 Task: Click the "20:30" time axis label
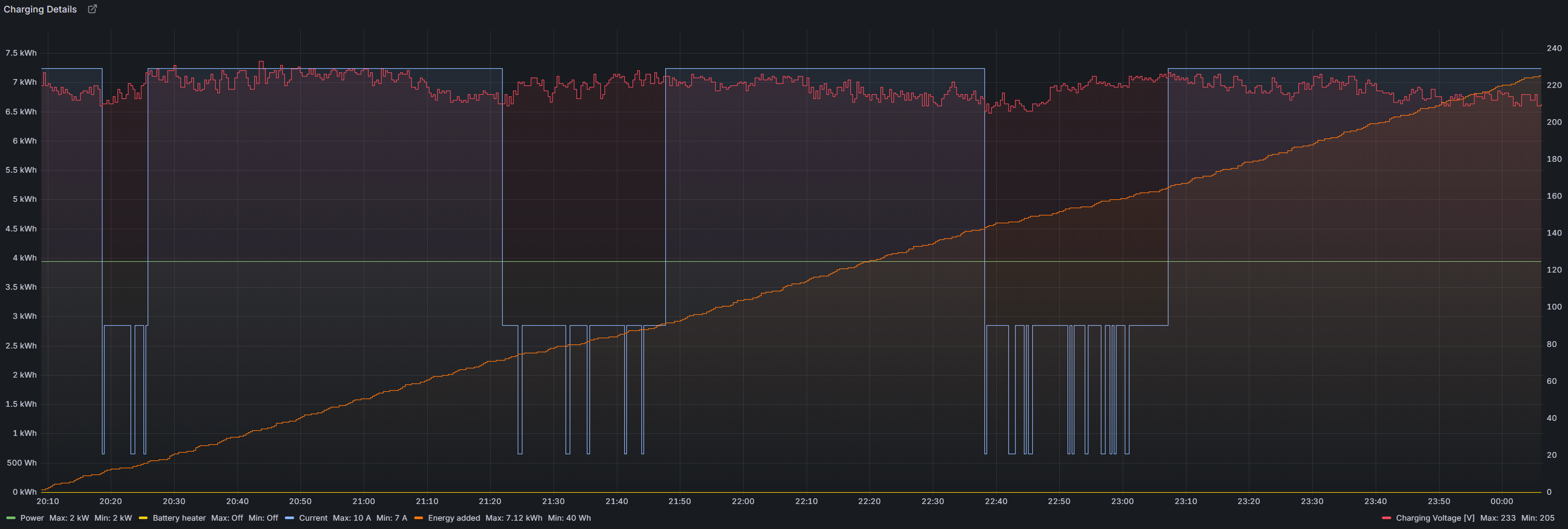coord(174,501)
